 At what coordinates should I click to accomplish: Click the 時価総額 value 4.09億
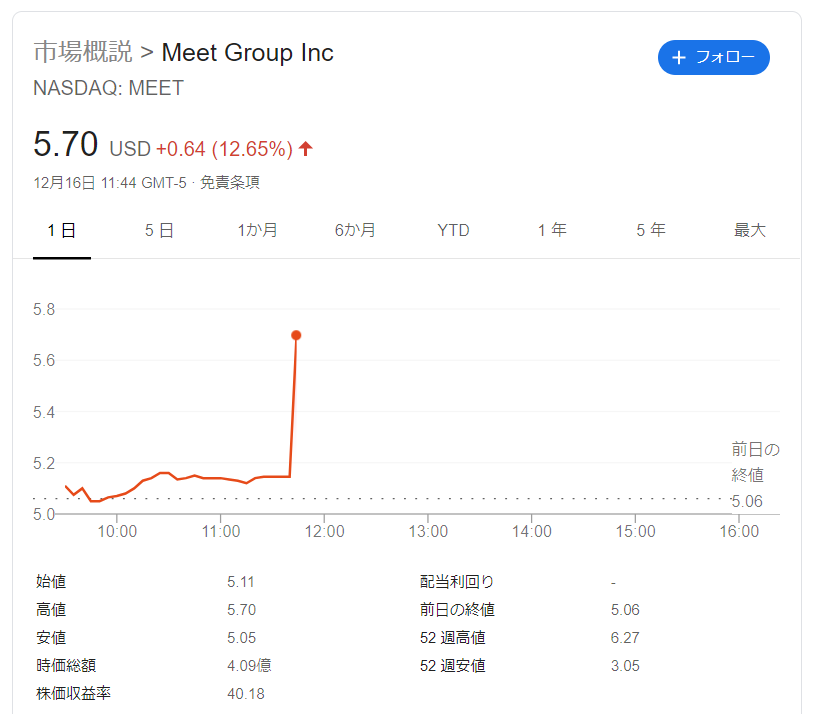click(x=250, y=665)
